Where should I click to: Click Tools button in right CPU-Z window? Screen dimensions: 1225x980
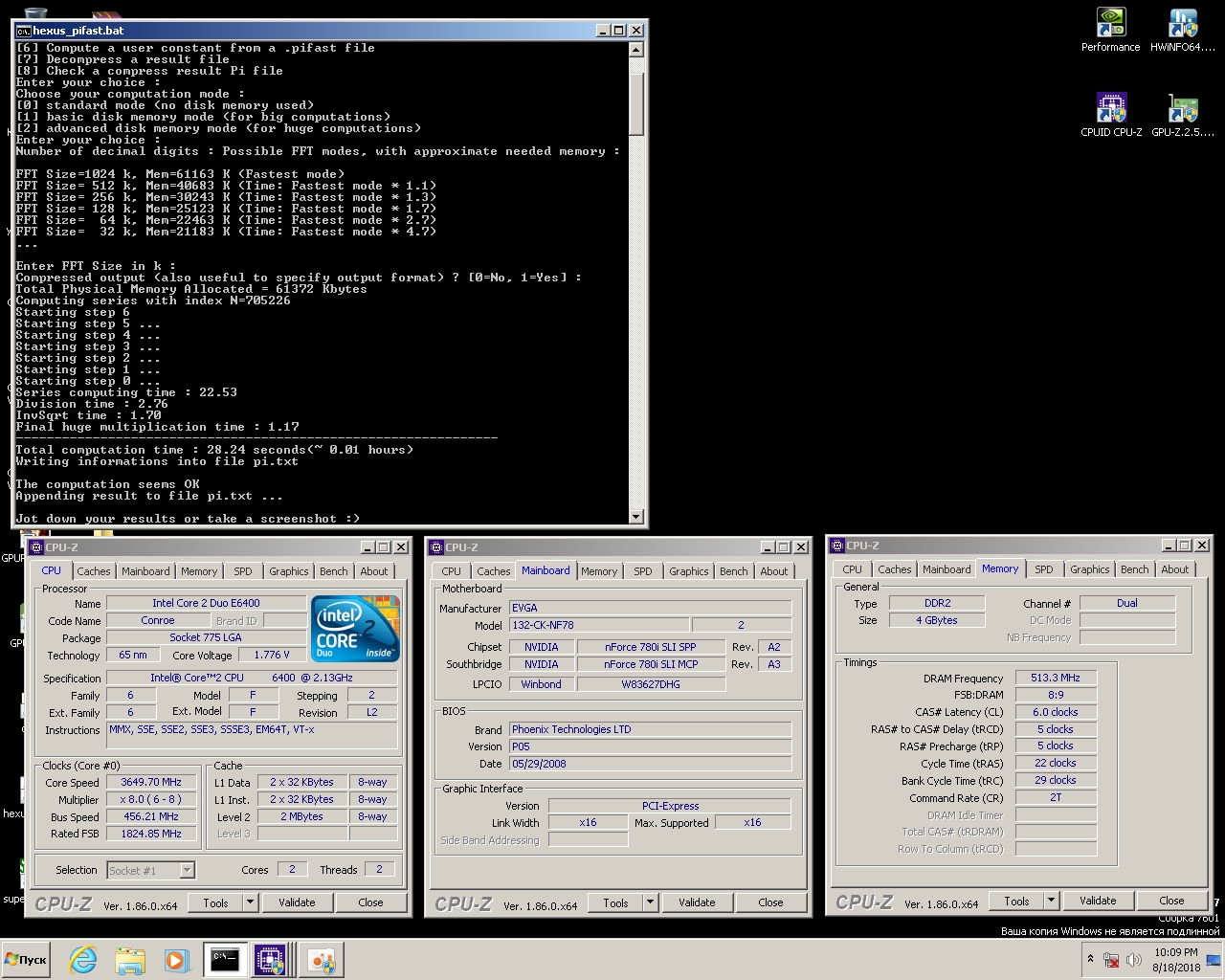coord(1016,901)
